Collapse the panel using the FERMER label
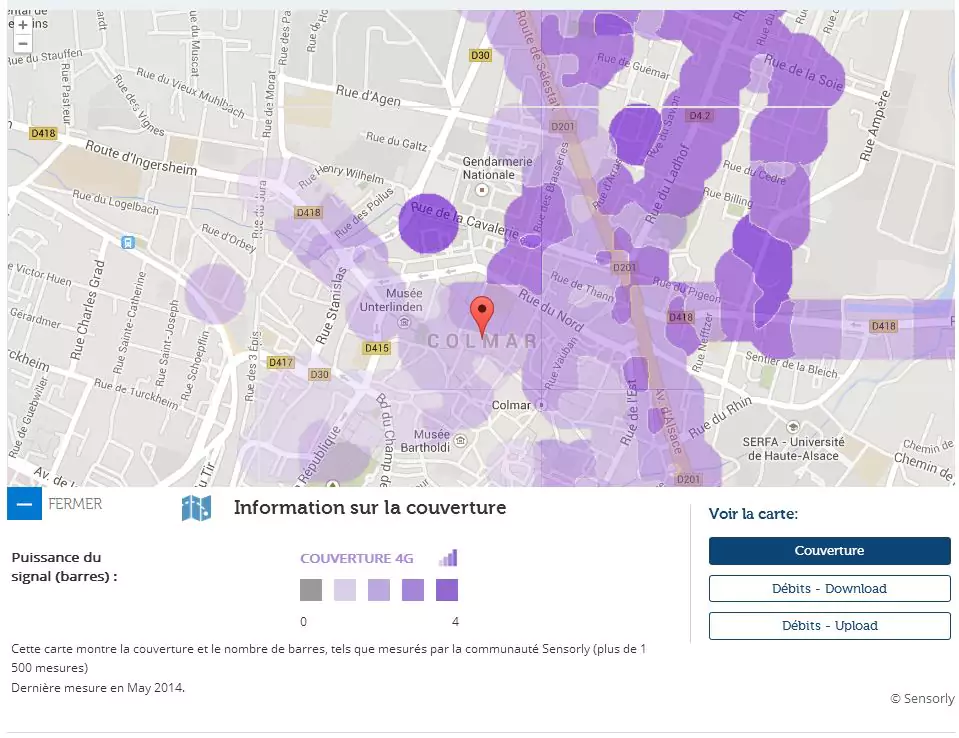 click(75, 504)
